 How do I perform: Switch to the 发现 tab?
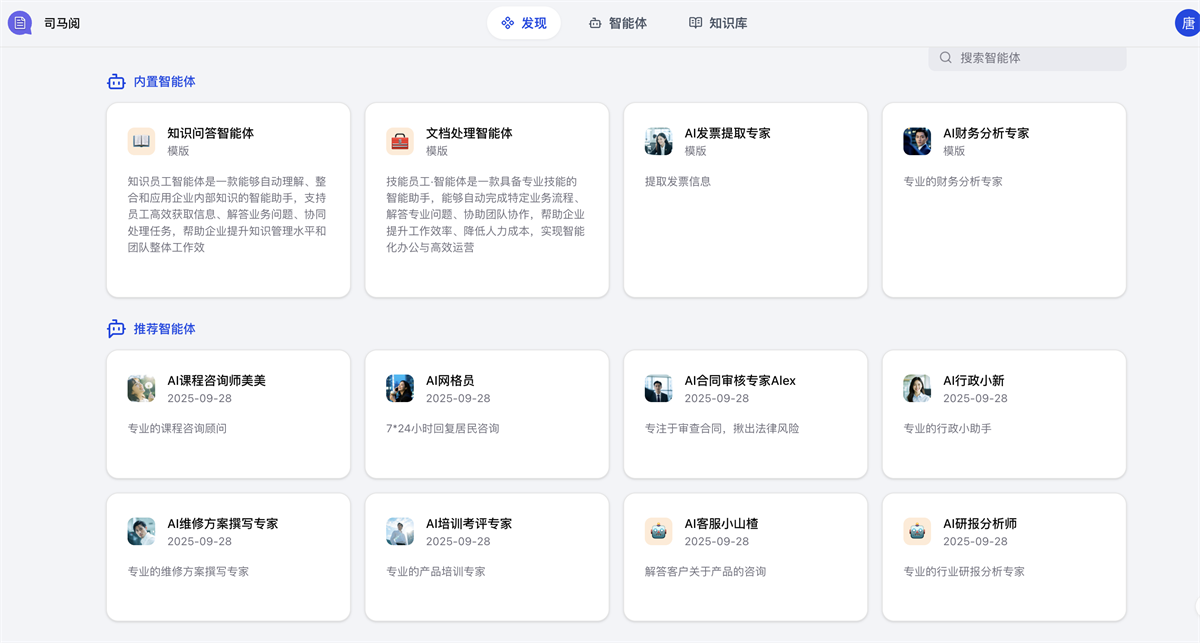pyautogui.click(x=524, y=23)
